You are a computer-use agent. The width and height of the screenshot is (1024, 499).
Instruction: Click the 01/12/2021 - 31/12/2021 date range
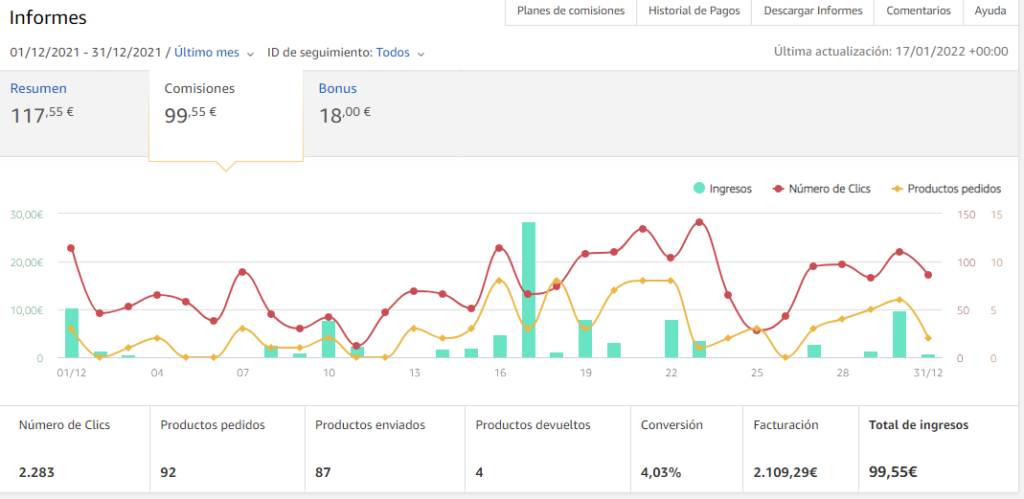tap(86, 53)
